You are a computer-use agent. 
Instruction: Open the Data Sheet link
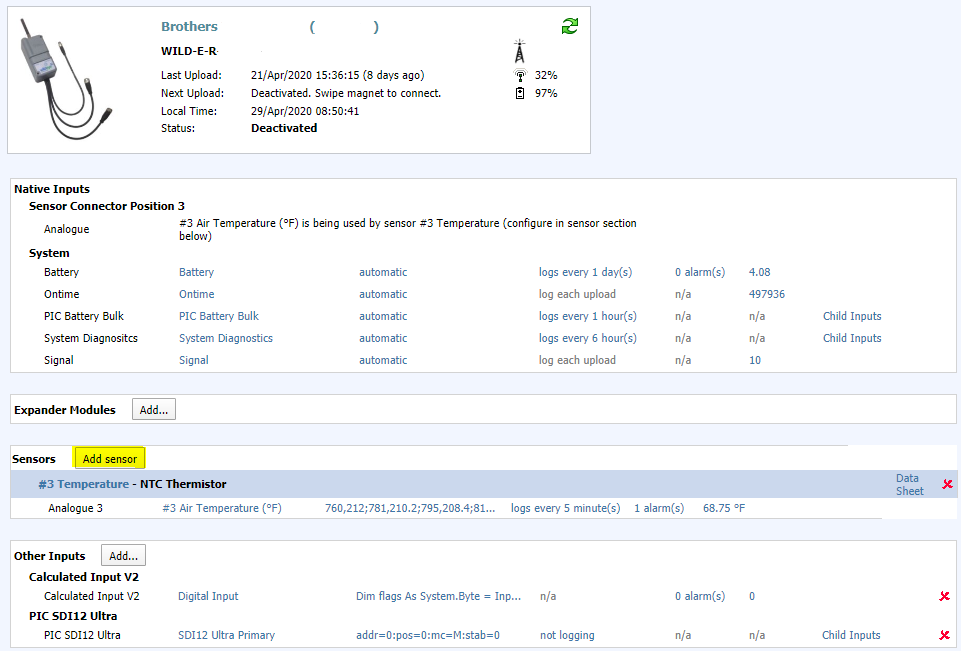pos(909,485)
